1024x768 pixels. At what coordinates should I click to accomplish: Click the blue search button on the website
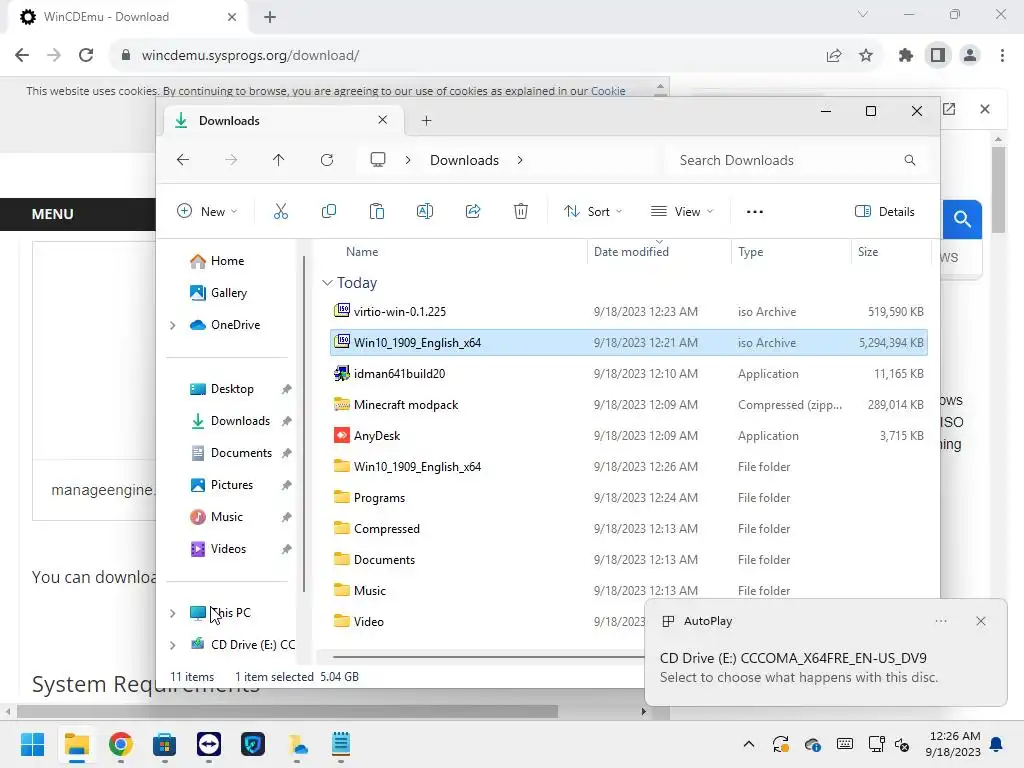962,219
